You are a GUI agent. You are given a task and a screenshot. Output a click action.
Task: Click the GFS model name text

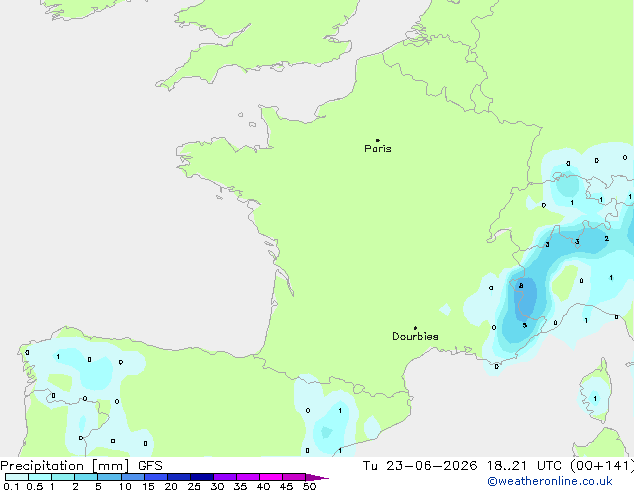click(150, 466)
